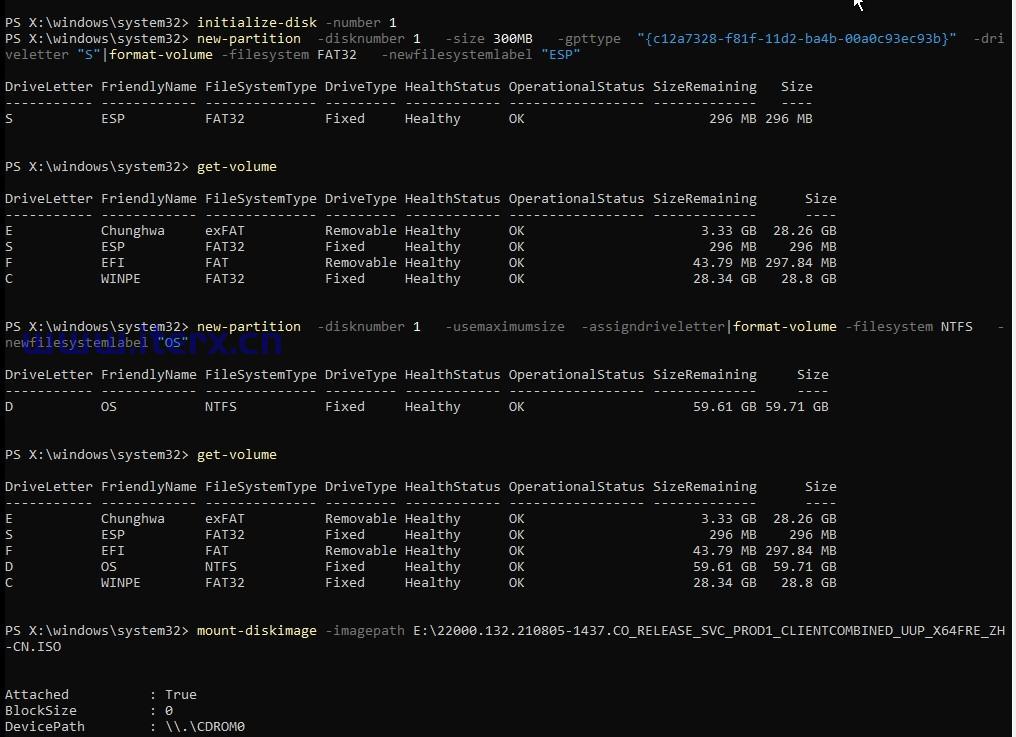The image size is (1016, 737).
Task: Click exFAT in the five-row get-volume table
Action: click(x=225, y=519)
